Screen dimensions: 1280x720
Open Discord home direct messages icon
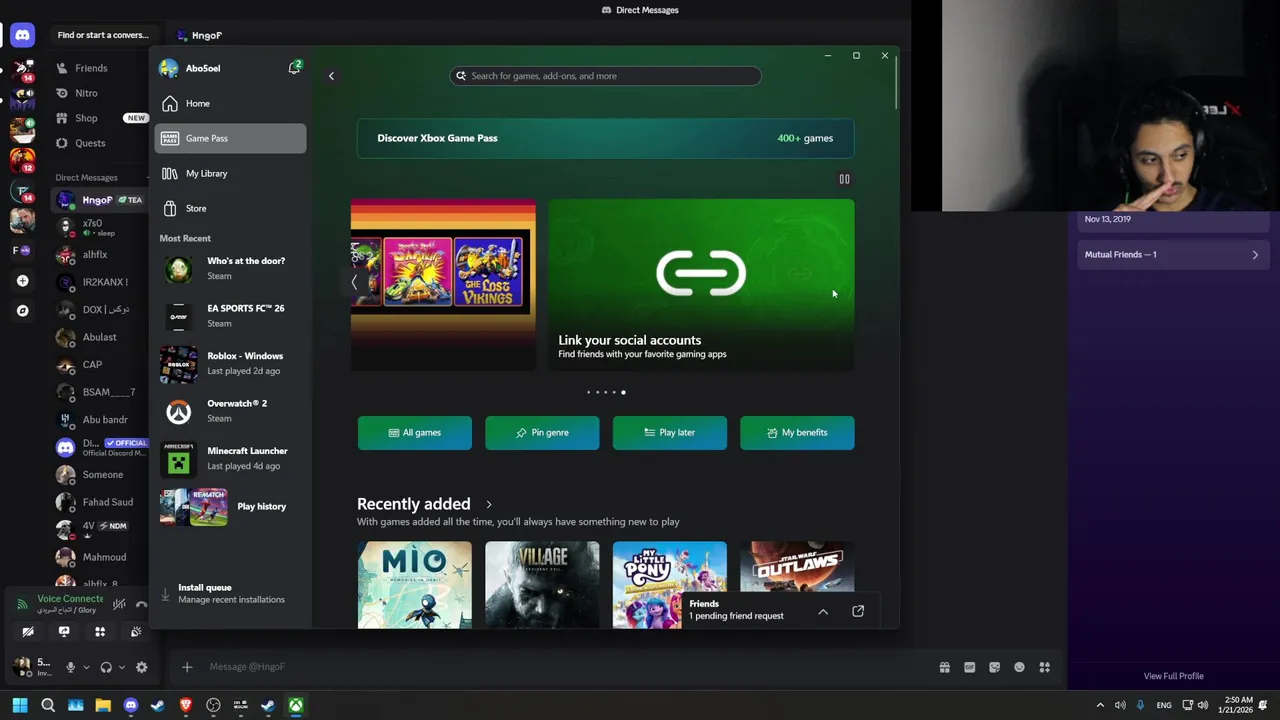click(x=22, y=35)
